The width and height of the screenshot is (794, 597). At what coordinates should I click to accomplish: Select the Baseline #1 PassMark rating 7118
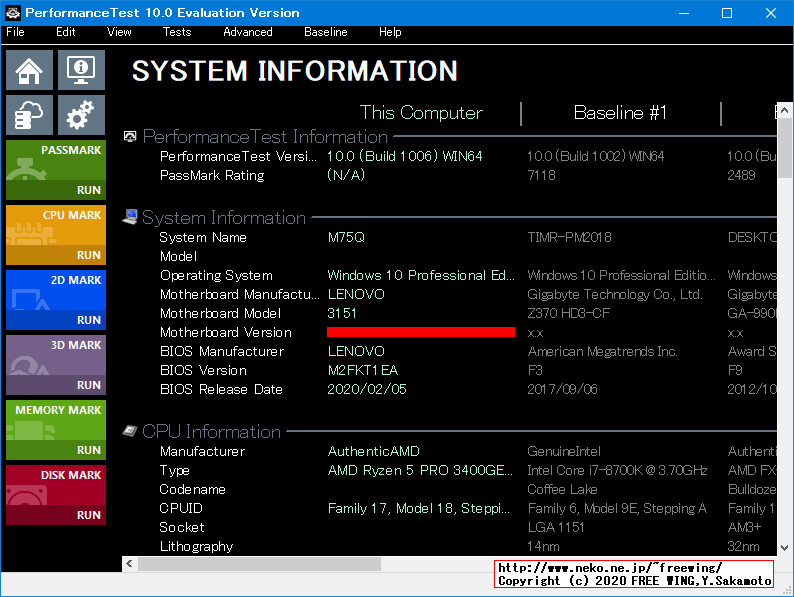[x=541, y=175]
